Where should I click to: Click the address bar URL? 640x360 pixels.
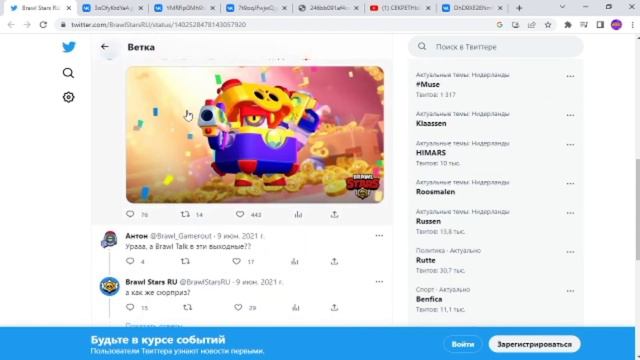point(158,24)
